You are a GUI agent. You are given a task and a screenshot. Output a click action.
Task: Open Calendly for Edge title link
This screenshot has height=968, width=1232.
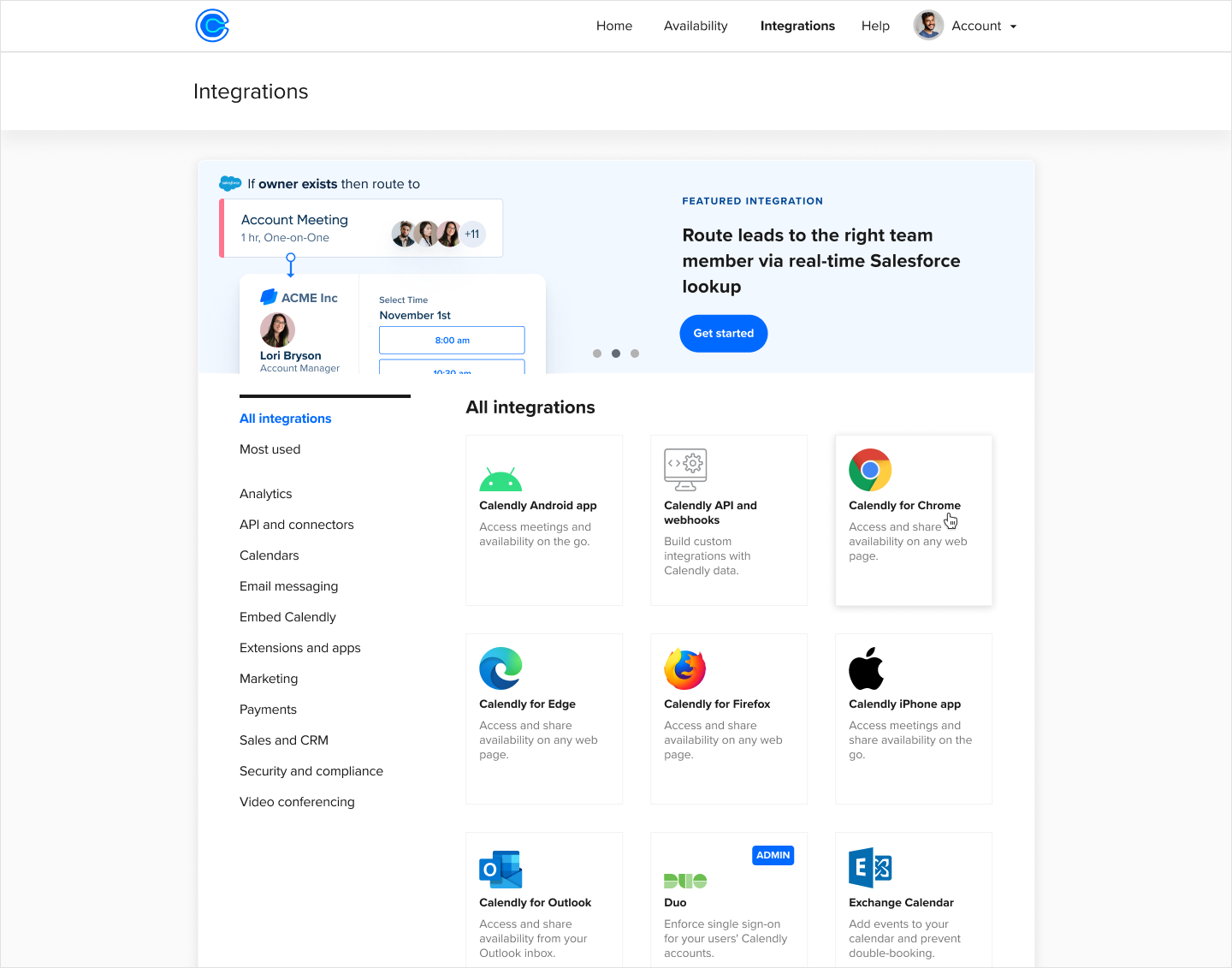(x=527, y=704)
